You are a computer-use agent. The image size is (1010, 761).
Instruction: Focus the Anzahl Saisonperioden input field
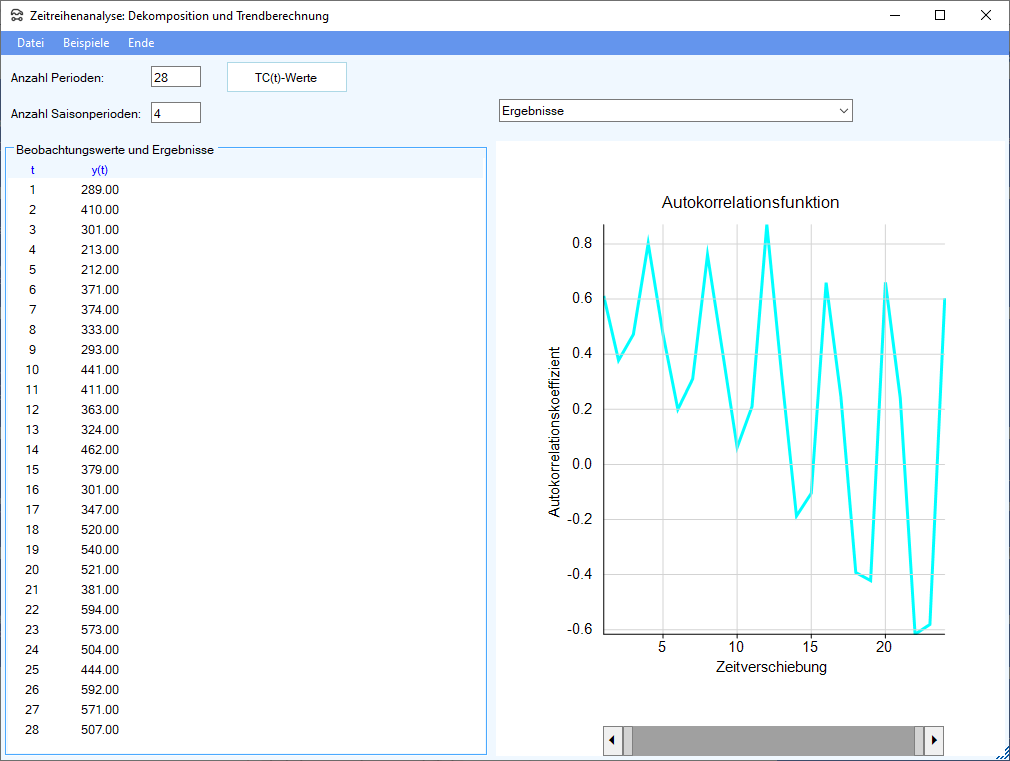[176, 112]
